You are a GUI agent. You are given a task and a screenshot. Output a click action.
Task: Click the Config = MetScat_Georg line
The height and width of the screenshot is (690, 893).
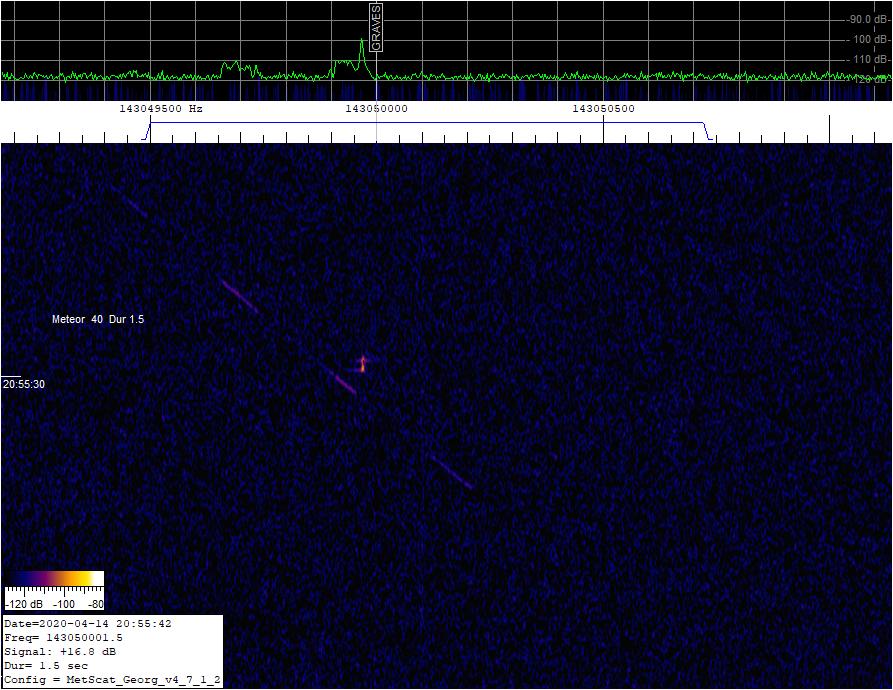(x=112, y=680)
